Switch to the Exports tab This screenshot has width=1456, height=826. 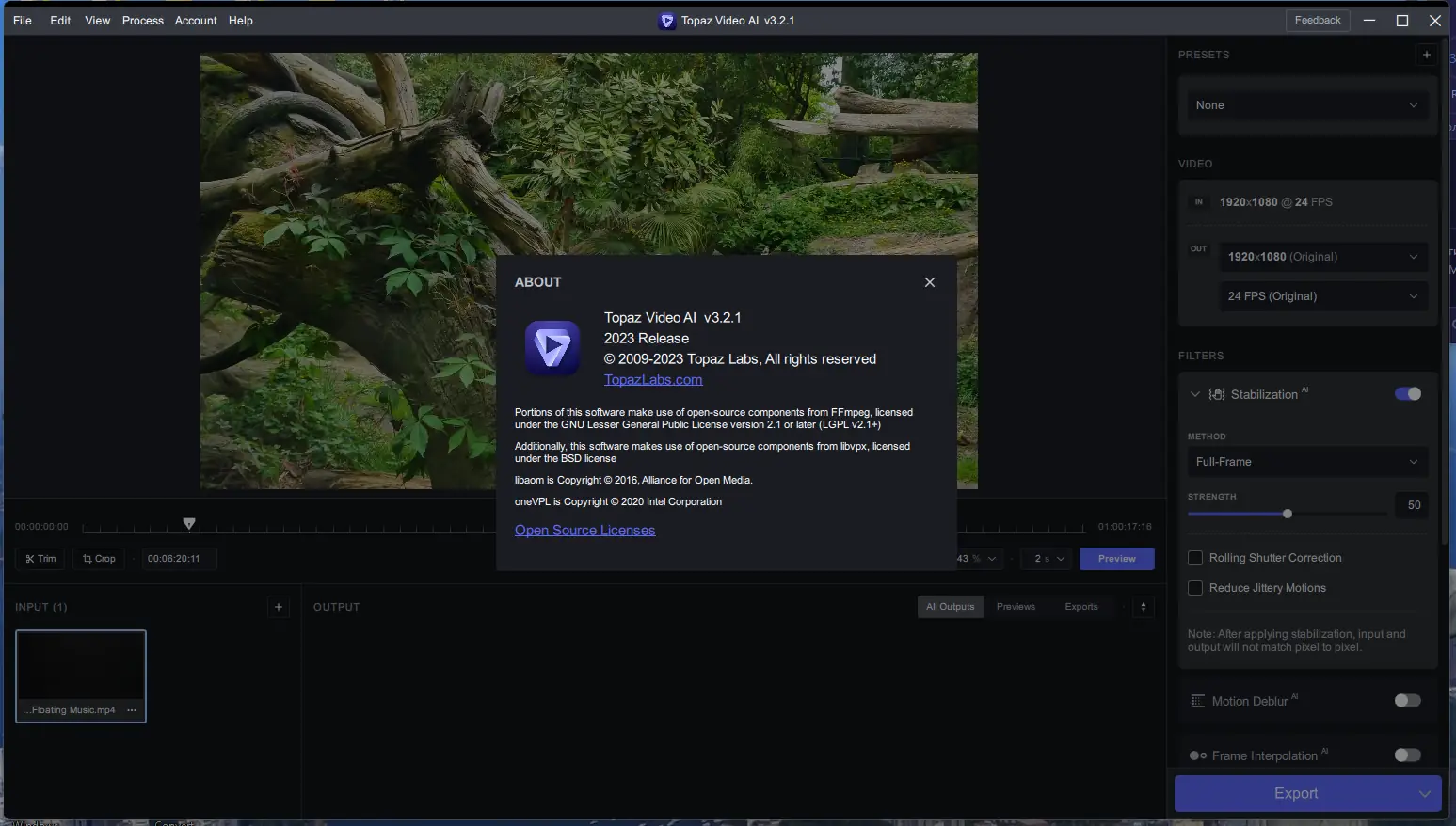(1081, 607)
